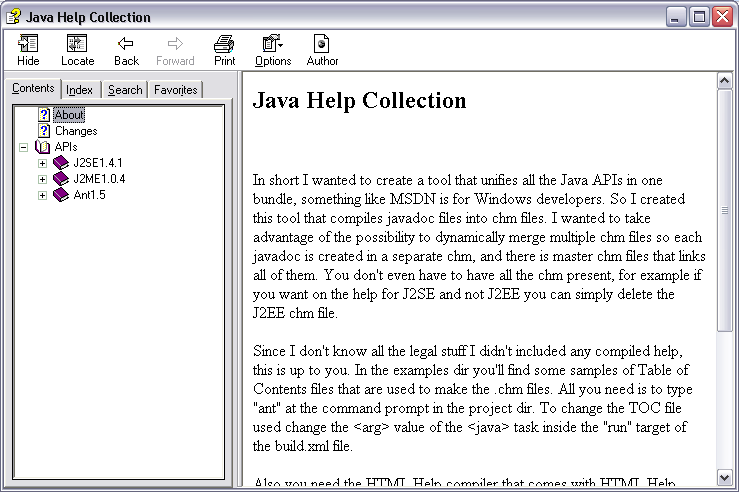Screen dimensions: 739x492
Task: Click the Locate toolbar icon
Action: (x=77, y=44)
